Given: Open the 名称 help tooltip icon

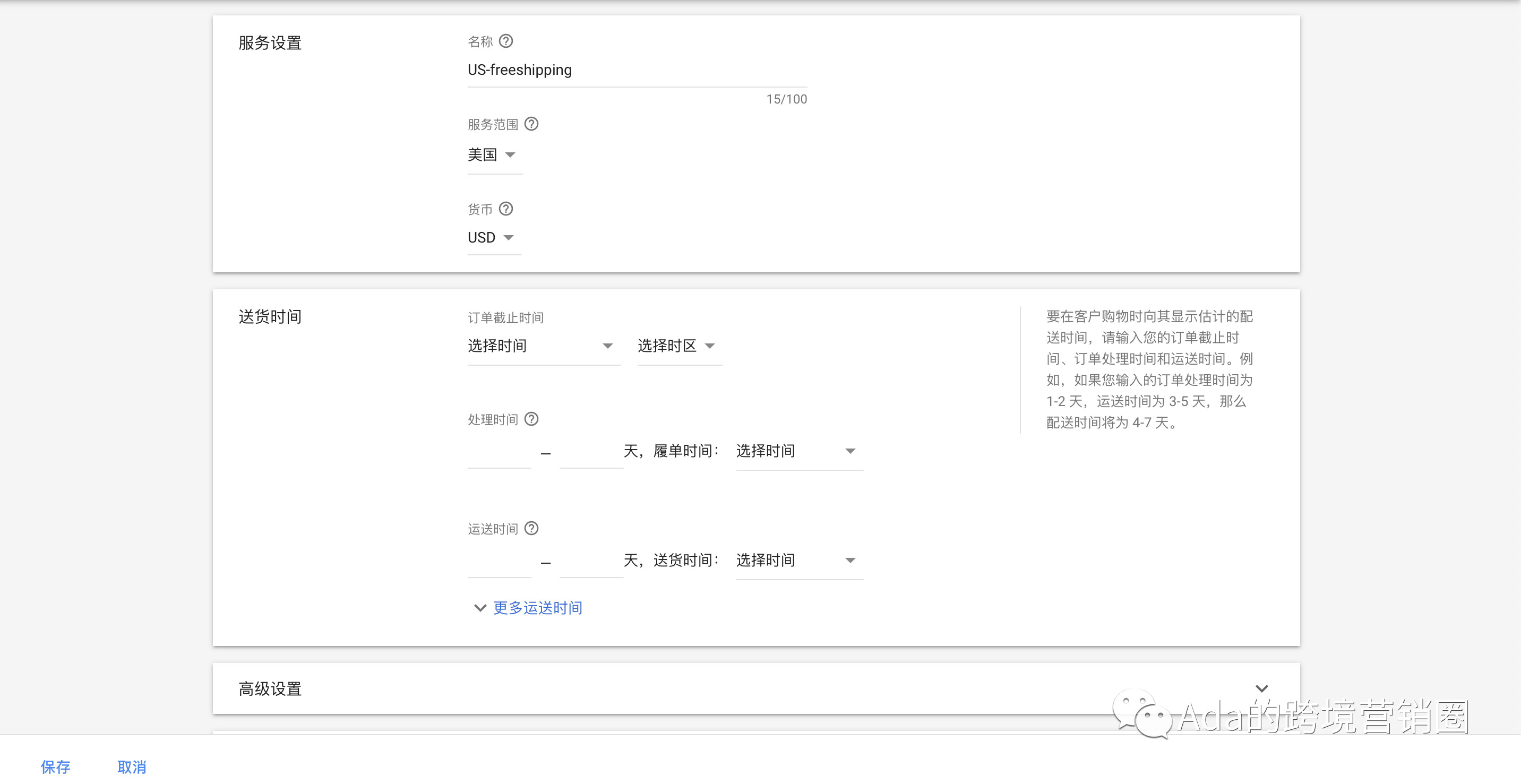Looking at the screenshot, I should tap(506, 41).
